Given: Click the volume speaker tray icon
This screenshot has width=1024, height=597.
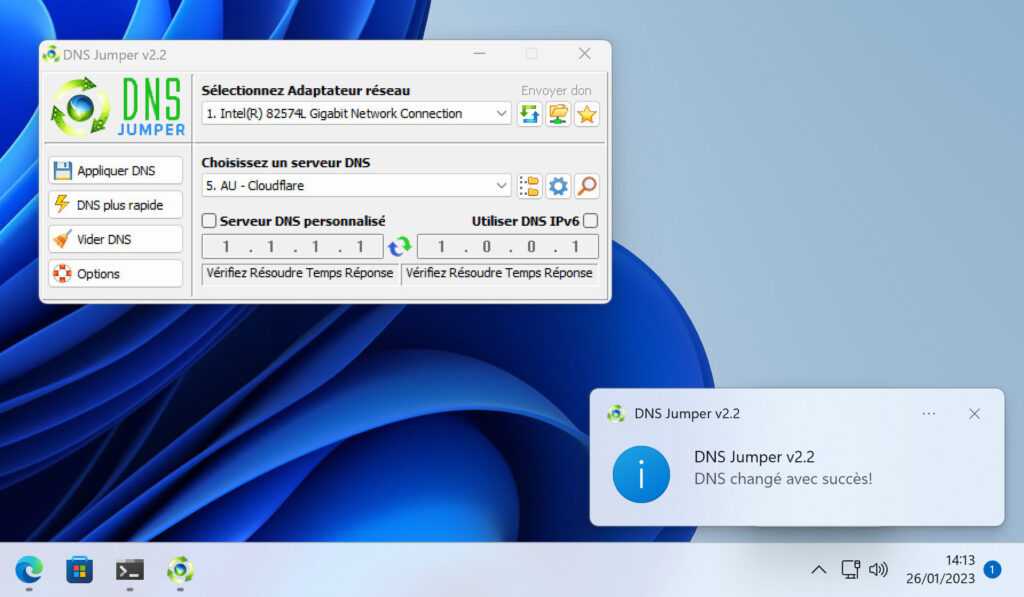Looking at the screenshot, I should click(x=878, y=570).
